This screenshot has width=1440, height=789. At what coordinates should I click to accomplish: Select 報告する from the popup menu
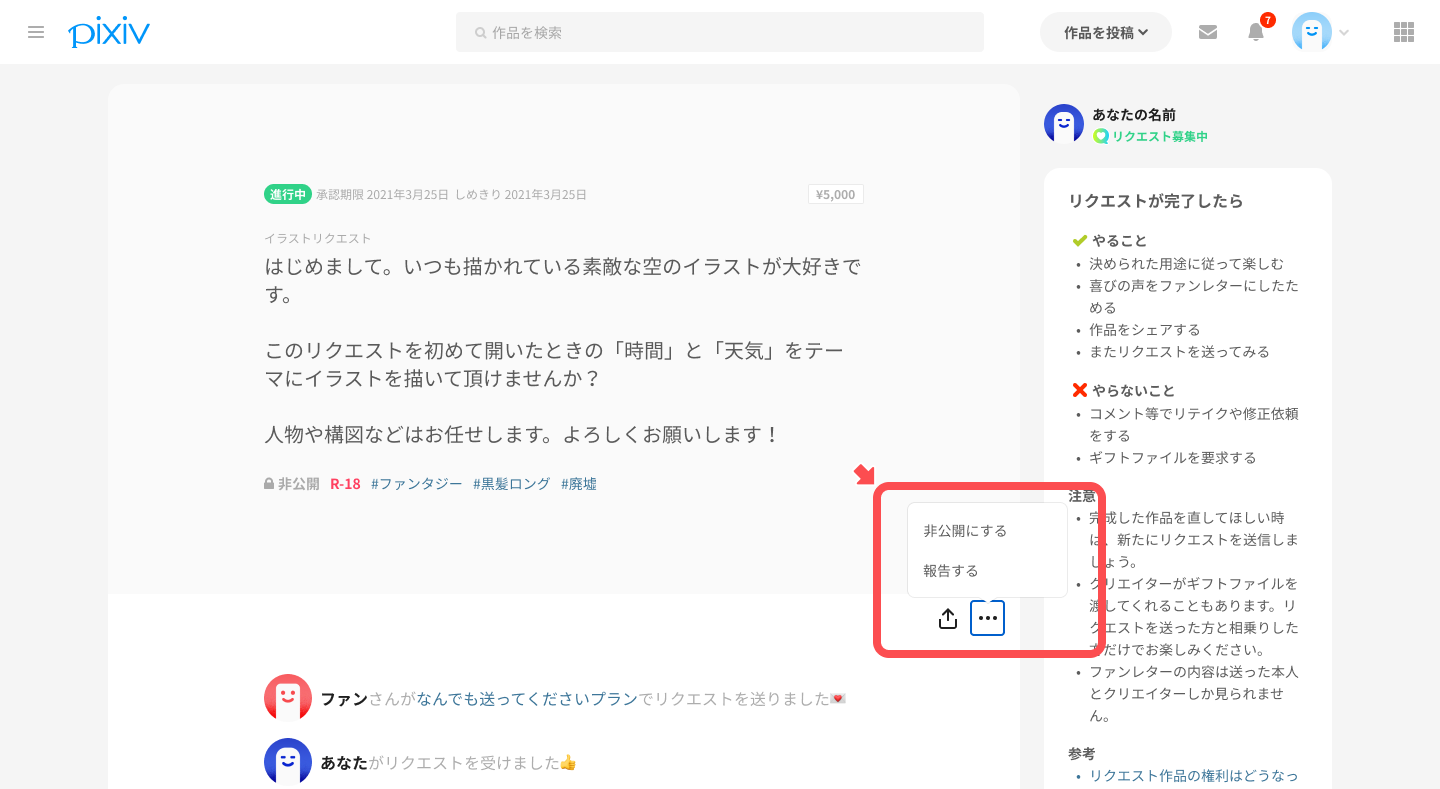click(951, 571)
